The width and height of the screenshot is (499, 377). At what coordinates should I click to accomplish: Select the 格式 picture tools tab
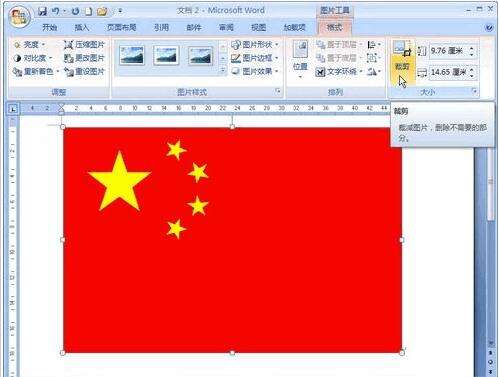tap(334, 27)
